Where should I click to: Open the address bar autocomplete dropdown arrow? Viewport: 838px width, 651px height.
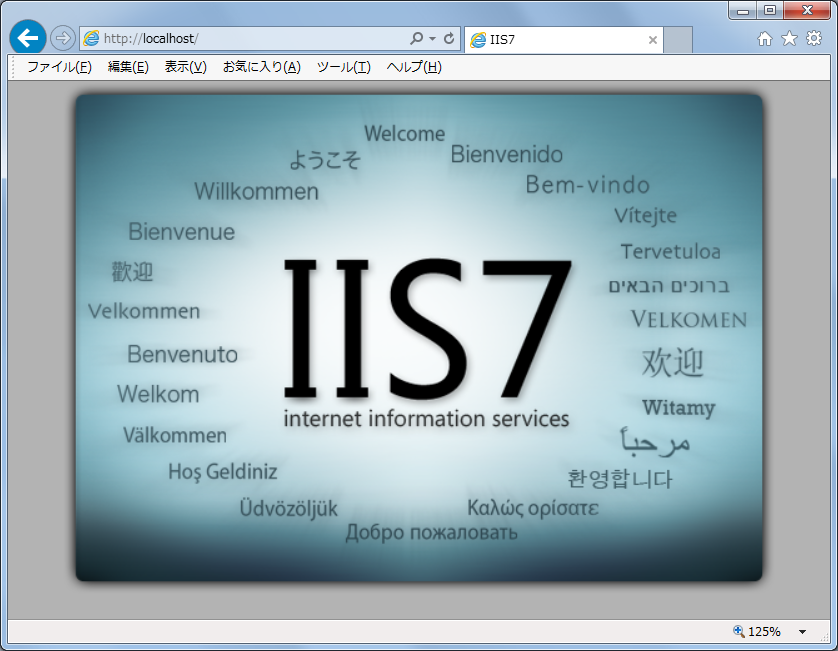432,38
